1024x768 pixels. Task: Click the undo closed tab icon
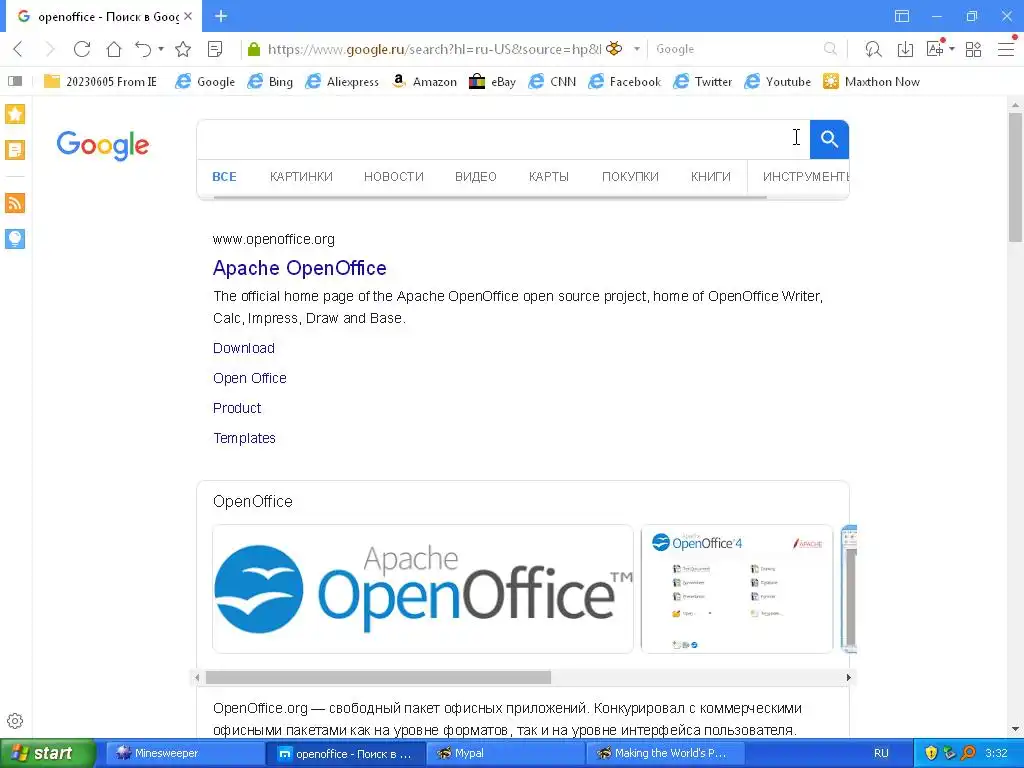pyautogui.click(x=143, y=49)
